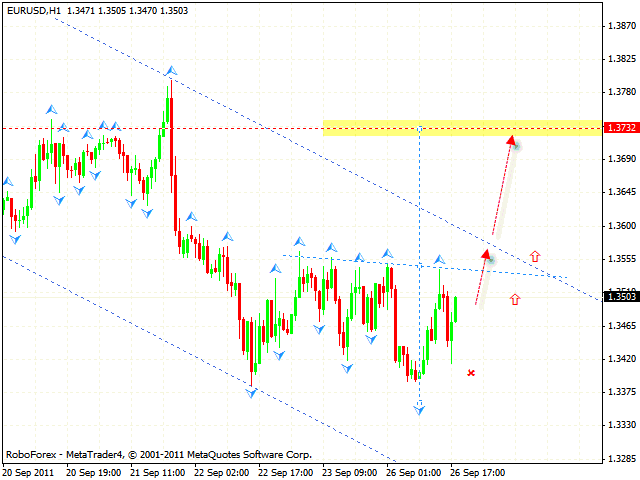This screenshot has height=480, width=640.
Task: Click the 1.3285 price axis label
Action: point(622,459)
